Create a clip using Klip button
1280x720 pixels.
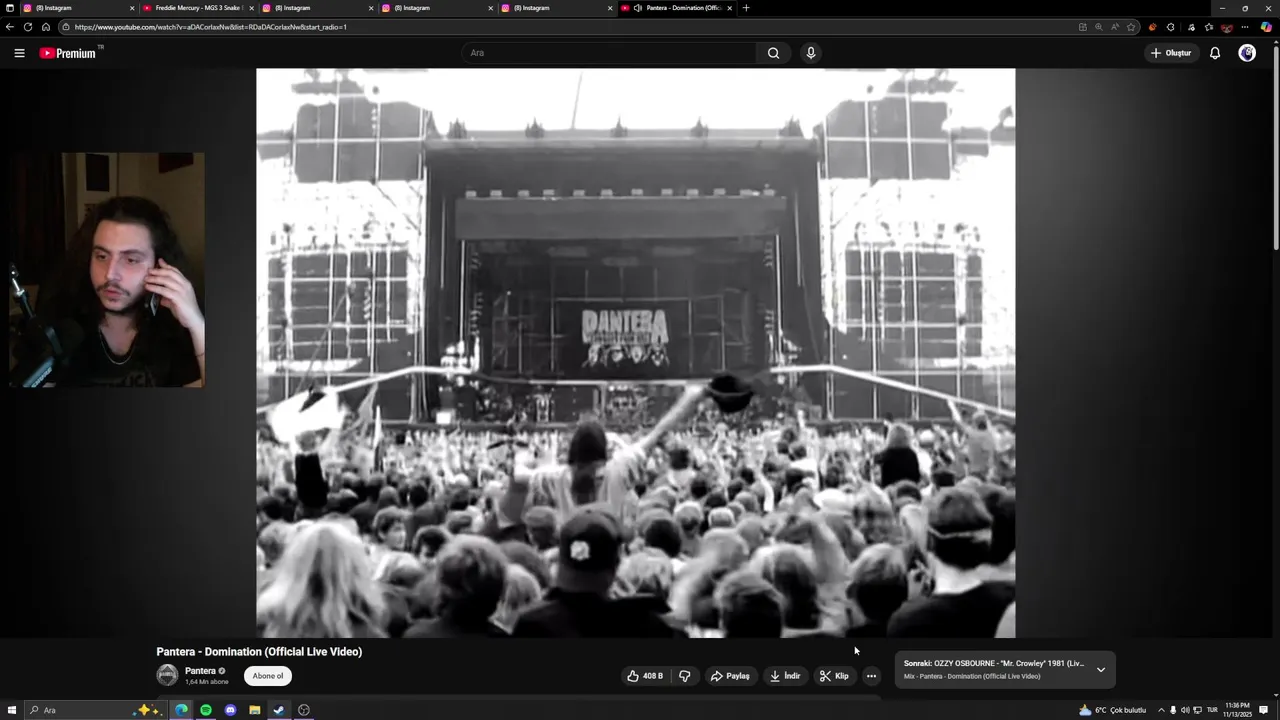834,676
